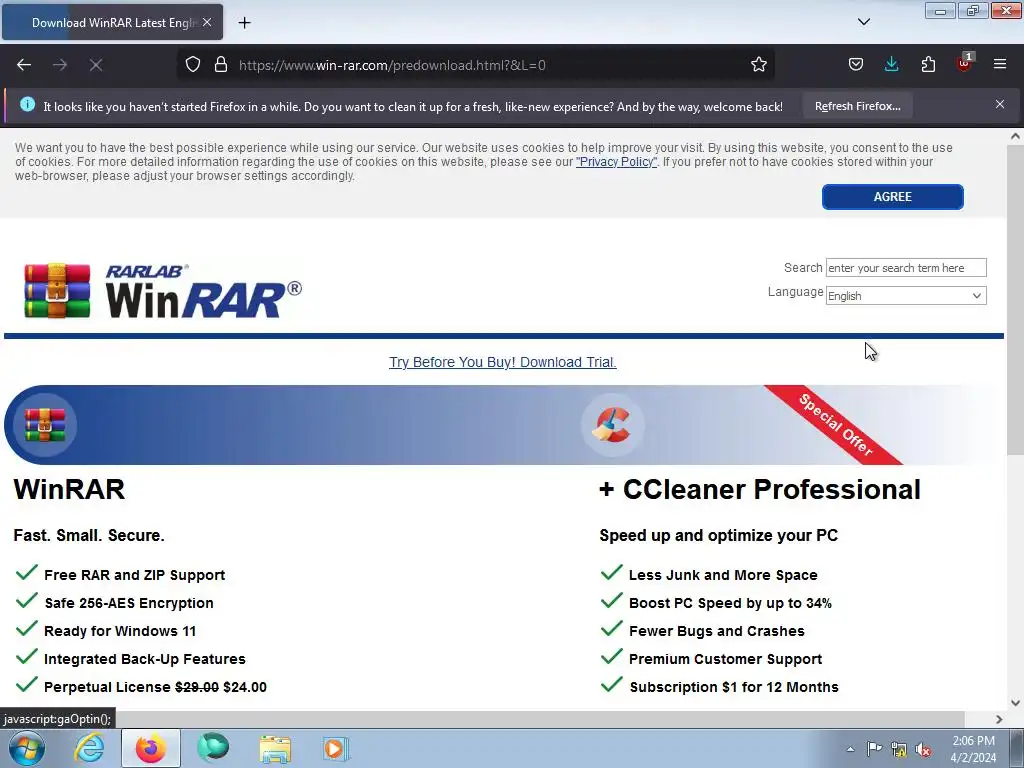
Task: Click "Perpetual License $29.00 $24.00" text
Action: pos(155,688)
